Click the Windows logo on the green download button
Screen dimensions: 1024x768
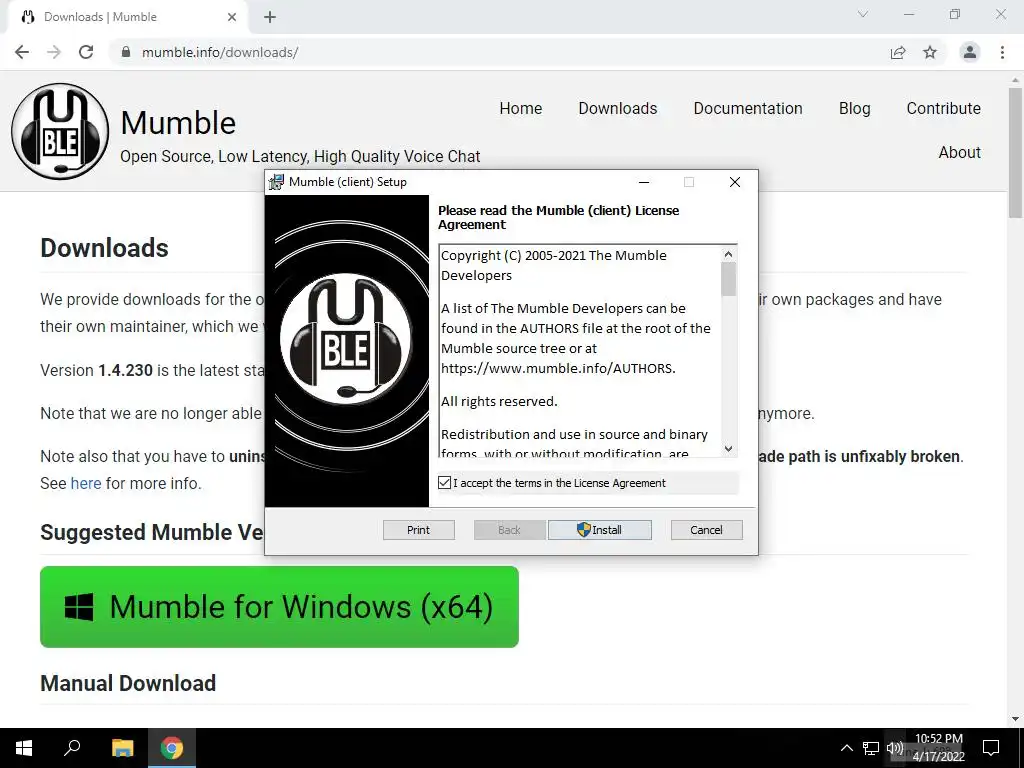tap(79, 607)
